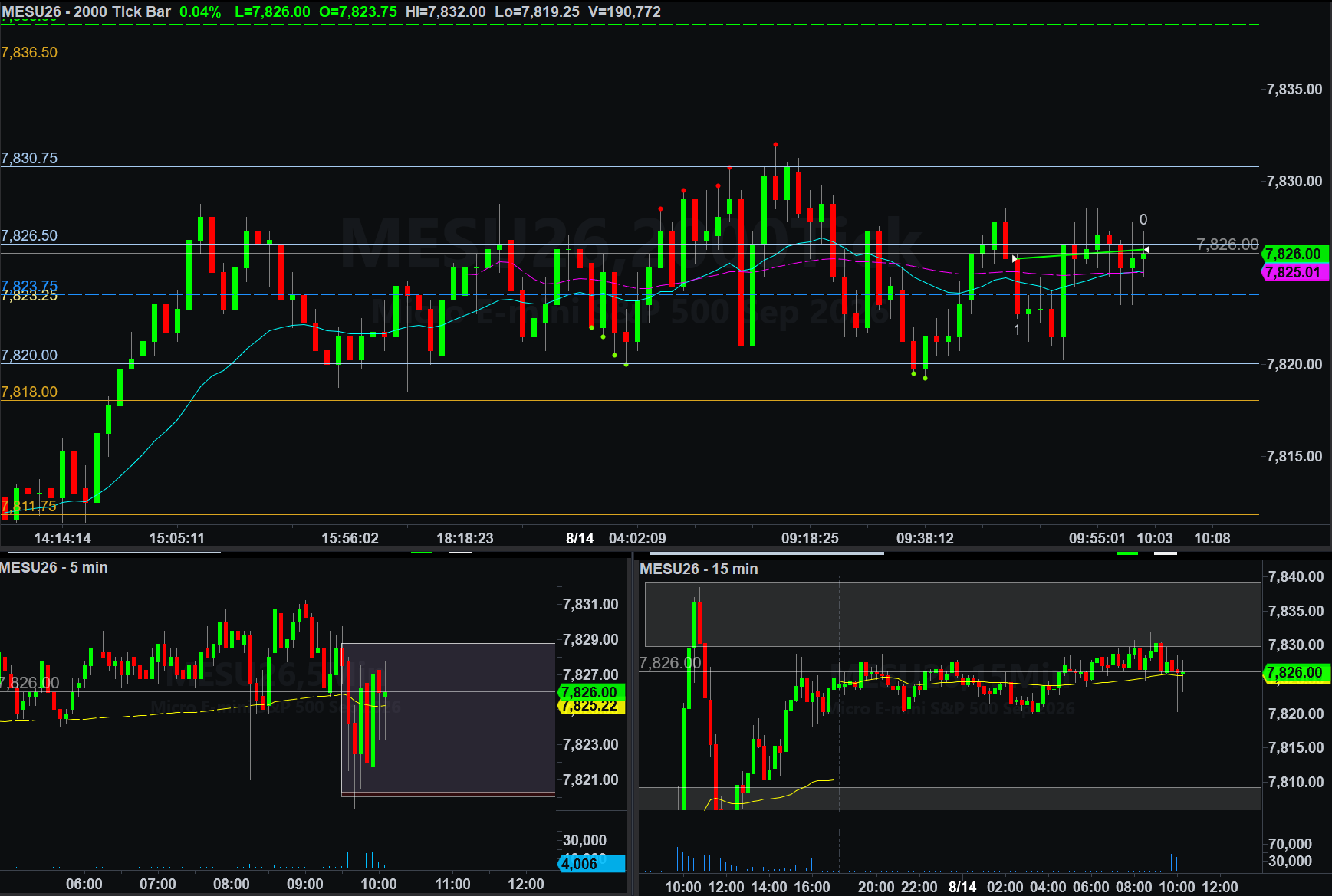Select the gray 7,826.00 trade line label
Image resolution: width=1332 pixels, height=896 pixels.
pyautogui.click(x=1227, y=245)
